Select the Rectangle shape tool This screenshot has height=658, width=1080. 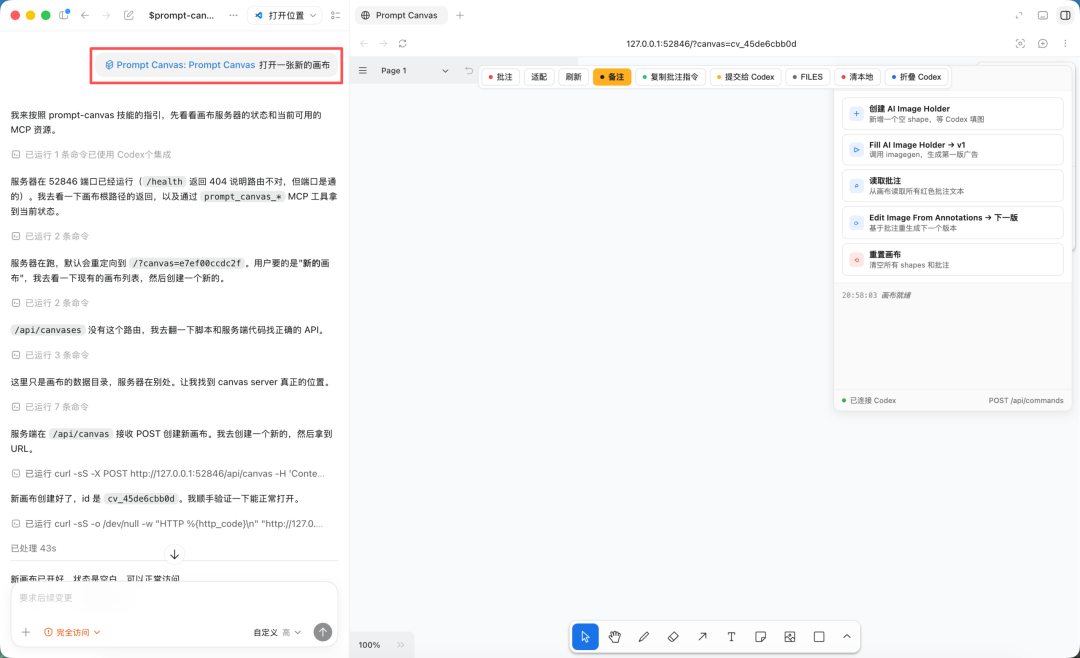pos(819,637)
